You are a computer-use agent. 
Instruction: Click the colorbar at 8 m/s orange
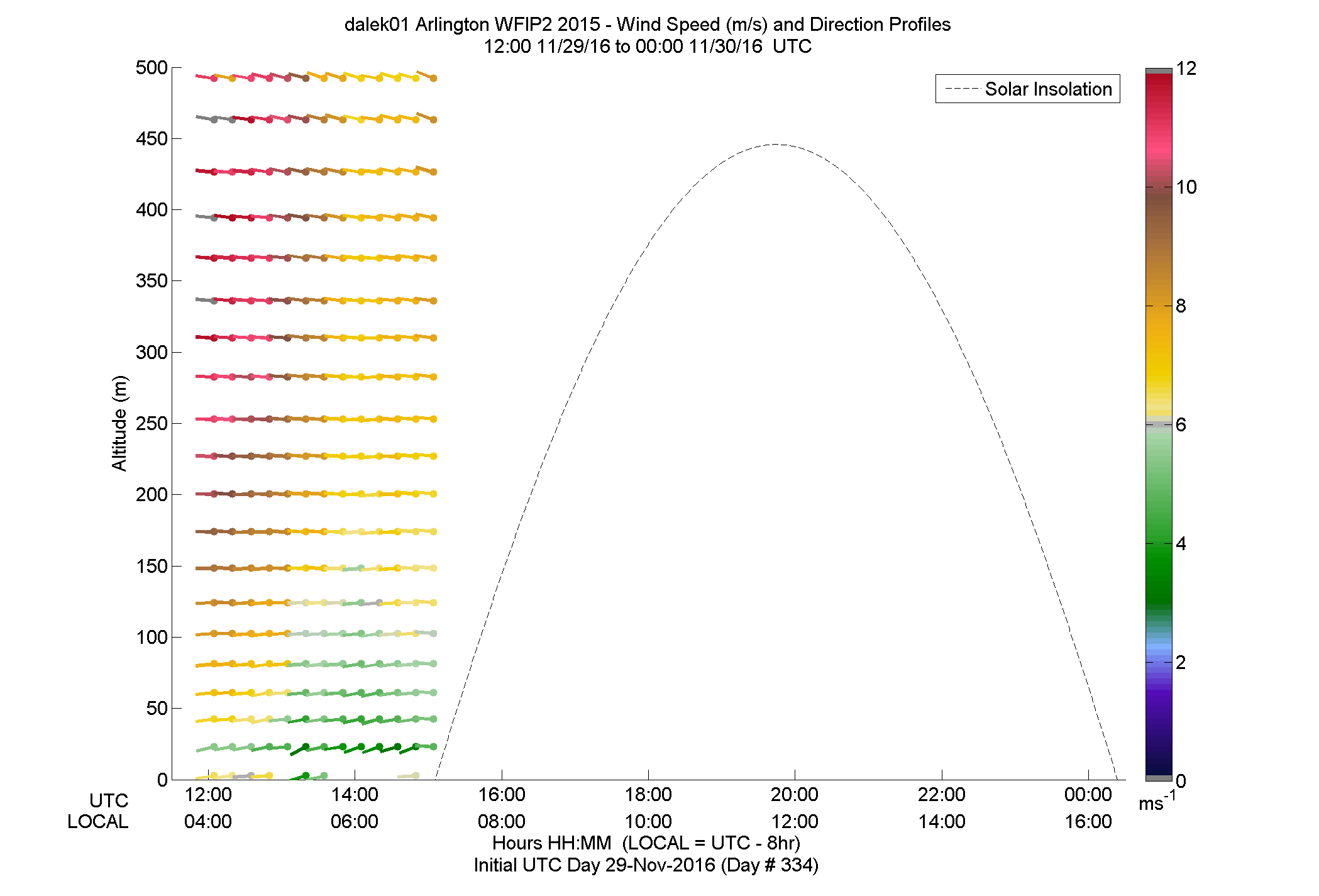(x=1159, y=306)
